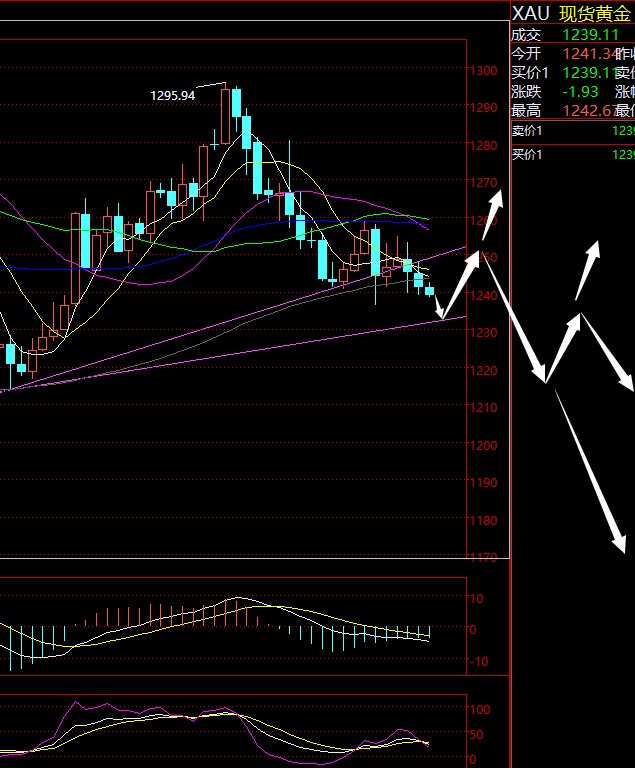Click the 买价1 row beneath 卖价1 in depth panel
This screenshot has width=635, height=768.
[x=573, y=155]
